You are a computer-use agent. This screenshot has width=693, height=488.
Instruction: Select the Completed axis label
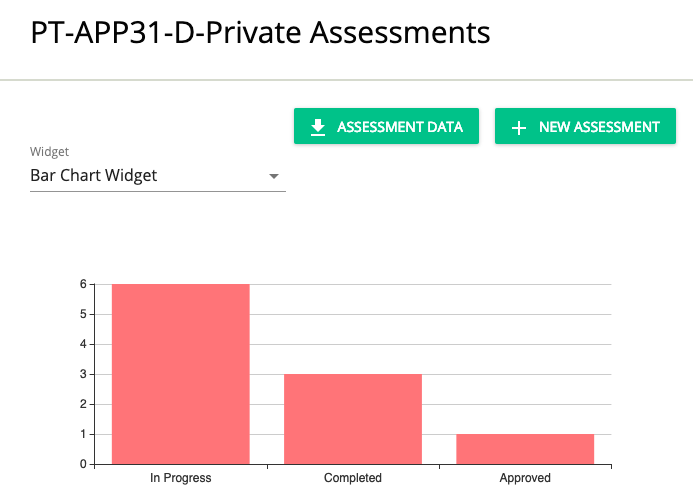tap(353, 478)
